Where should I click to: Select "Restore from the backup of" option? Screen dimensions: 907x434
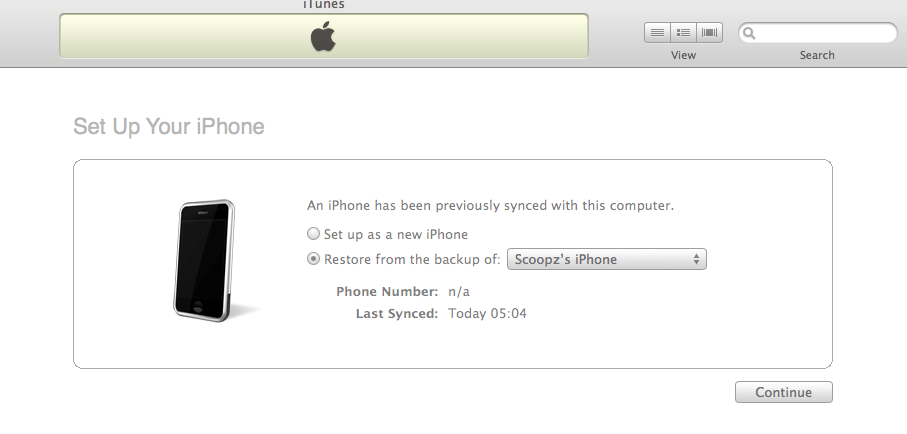coord(314,260)
